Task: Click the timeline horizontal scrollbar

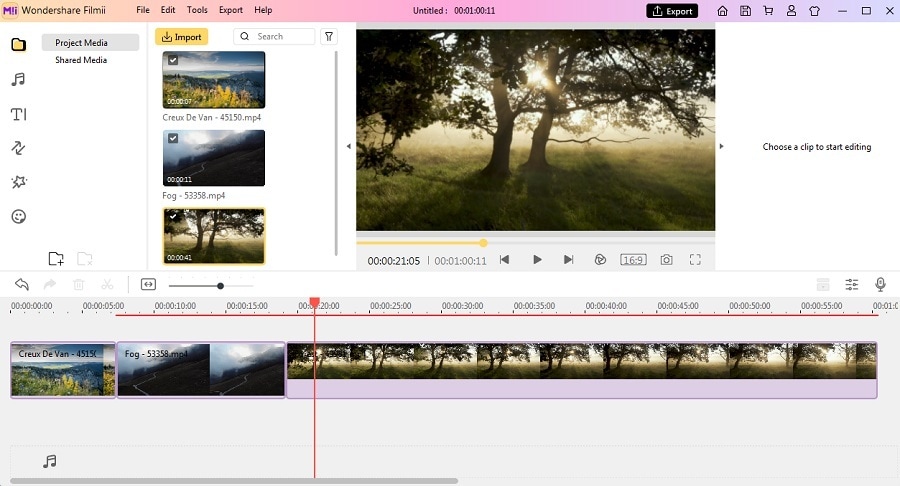Action: click(234, 481)
